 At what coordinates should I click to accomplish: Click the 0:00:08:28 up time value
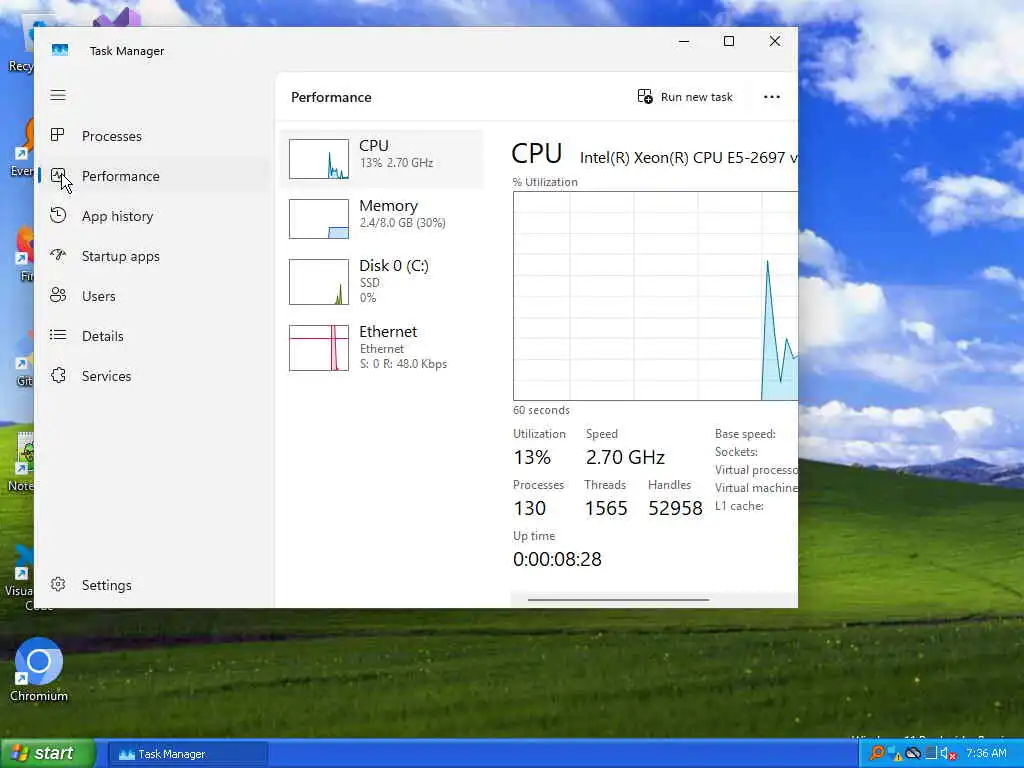[x=557, y=559]
